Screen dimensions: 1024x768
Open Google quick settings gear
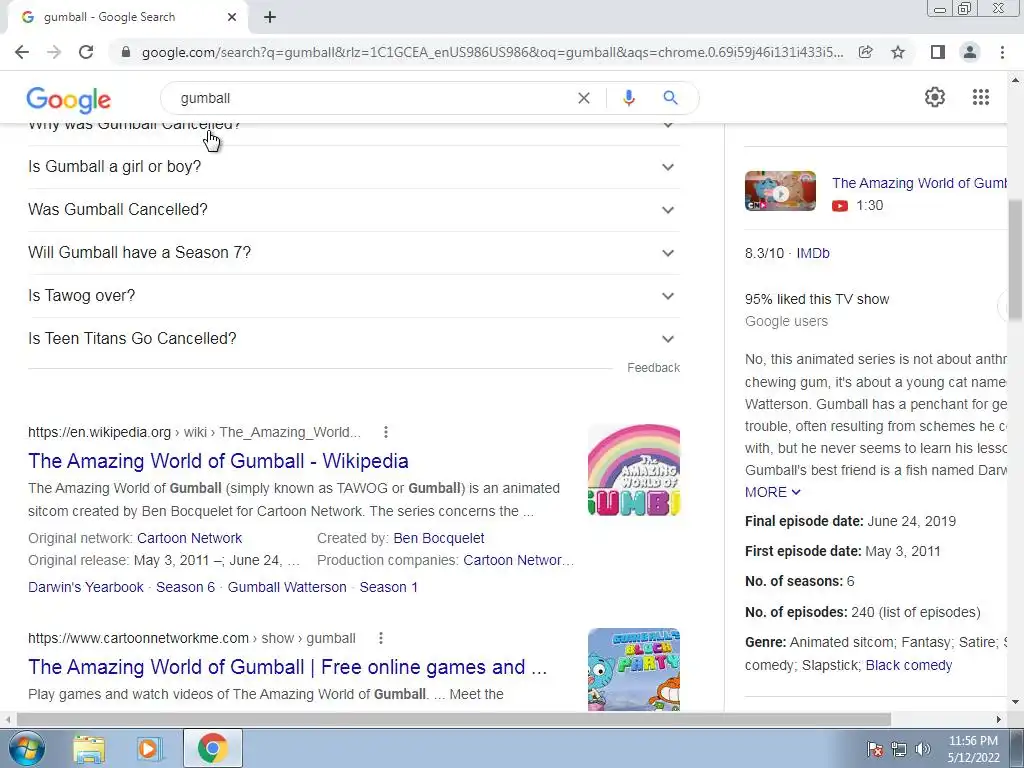935,97
